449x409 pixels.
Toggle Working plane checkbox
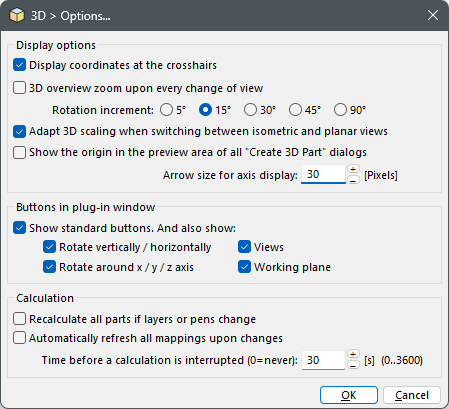(244, 267)
